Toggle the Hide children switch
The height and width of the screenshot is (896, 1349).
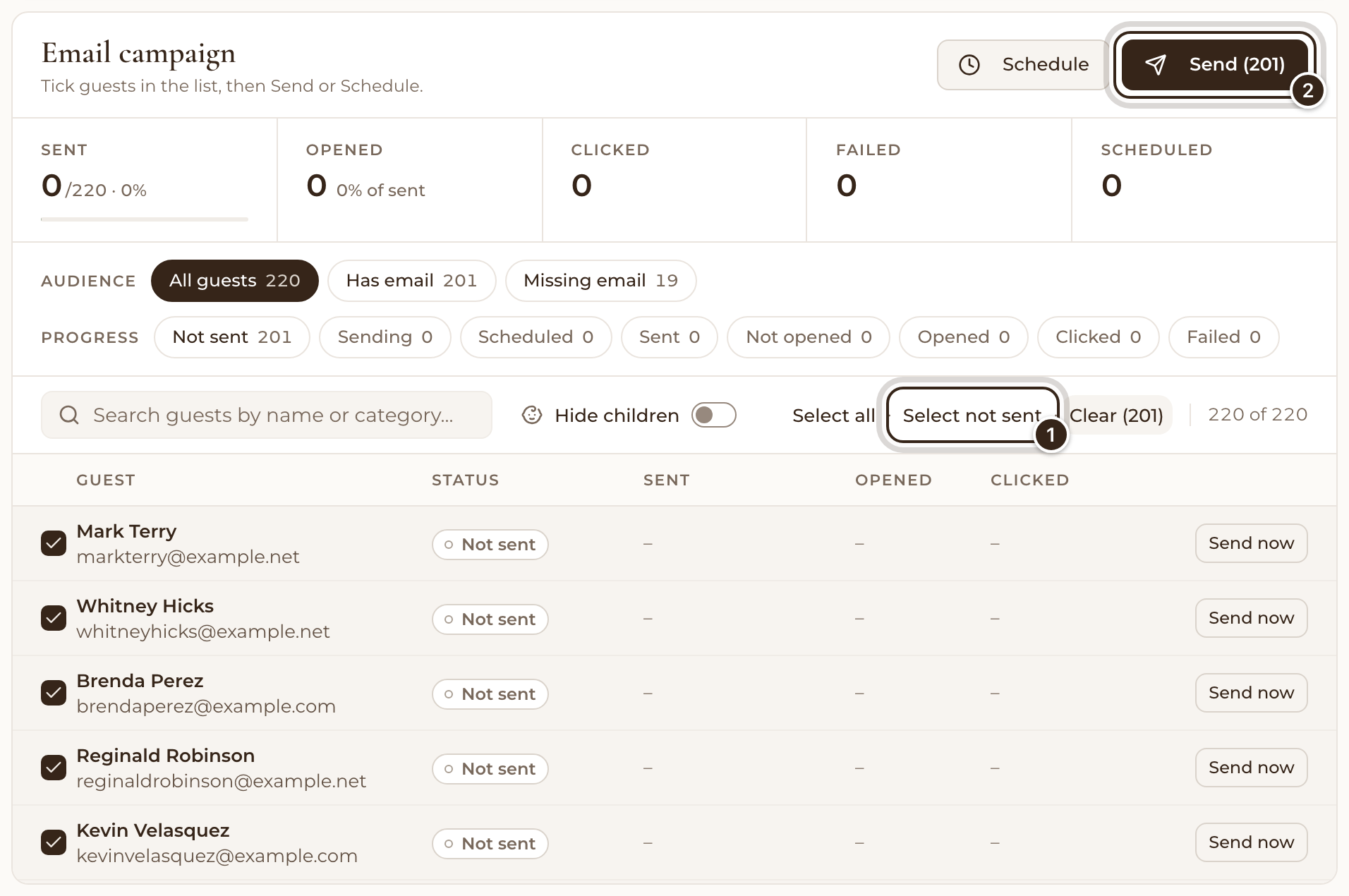(x=713, y=415)
